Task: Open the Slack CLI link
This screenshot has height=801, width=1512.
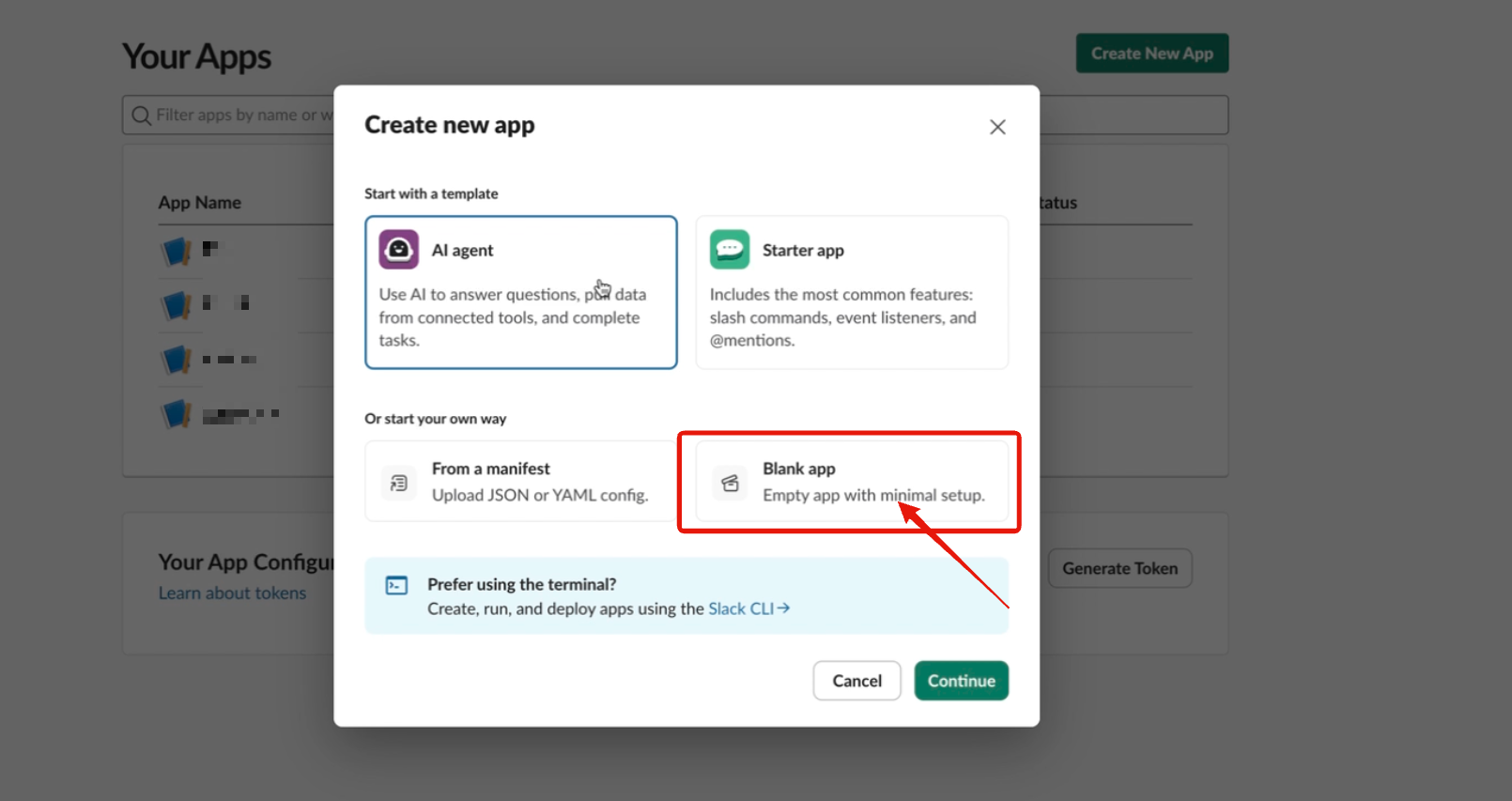Action: pyautogui.click(x=748, y=608)
